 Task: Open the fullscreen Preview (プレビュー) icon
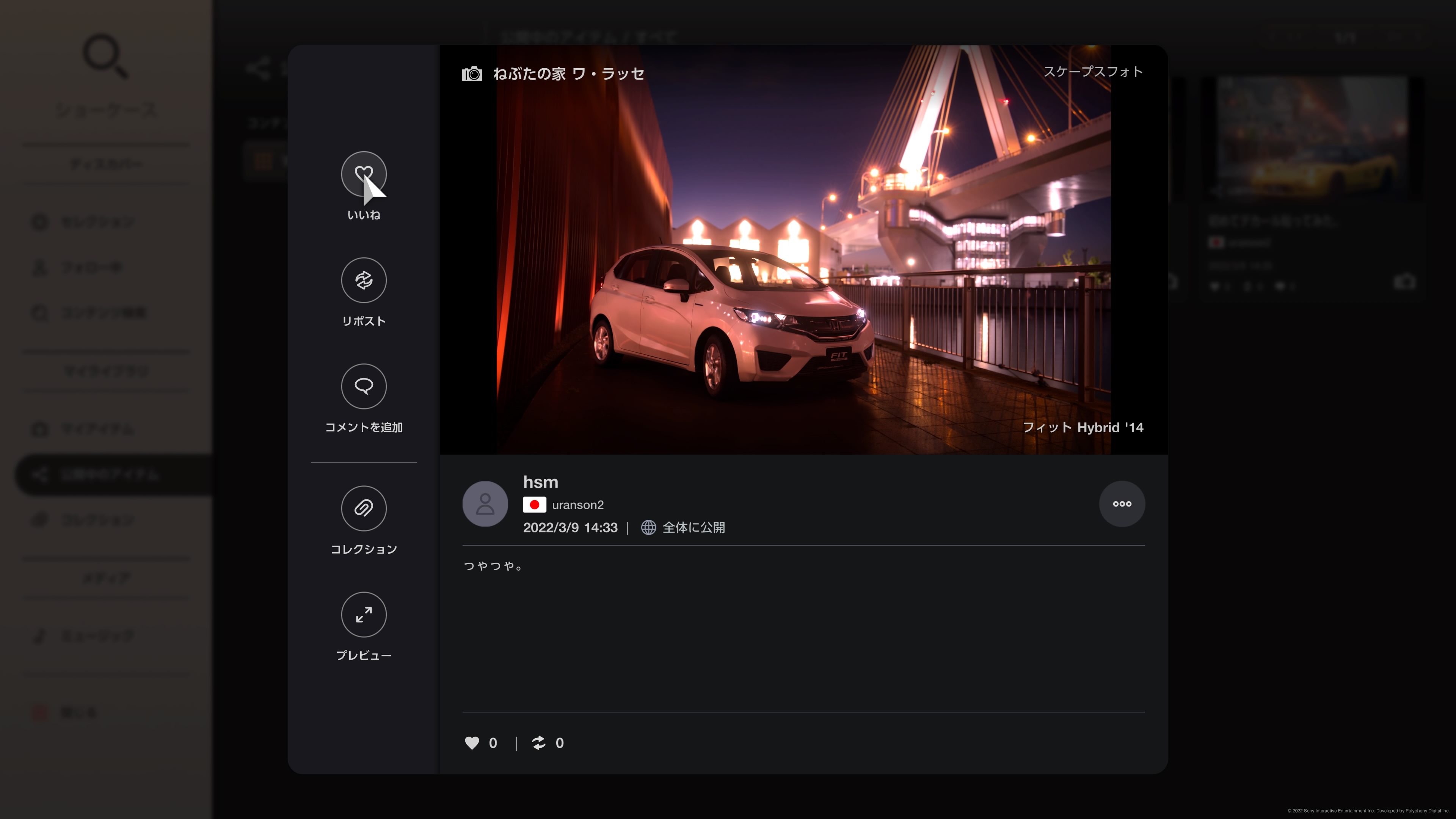tap(364, 614)
